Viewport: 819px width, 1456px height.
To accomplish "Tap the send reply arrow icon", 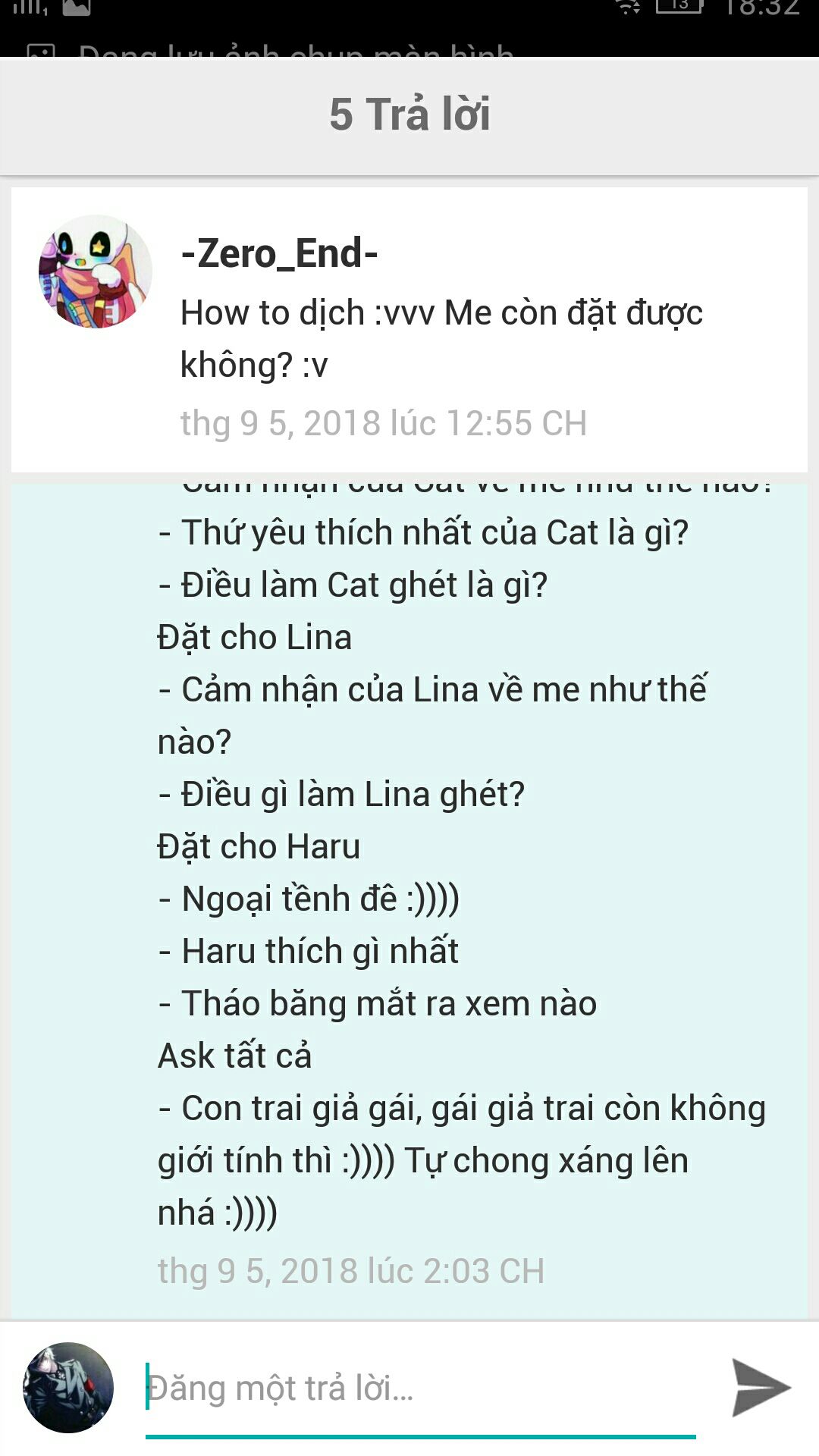I will tap(761, 1388).
